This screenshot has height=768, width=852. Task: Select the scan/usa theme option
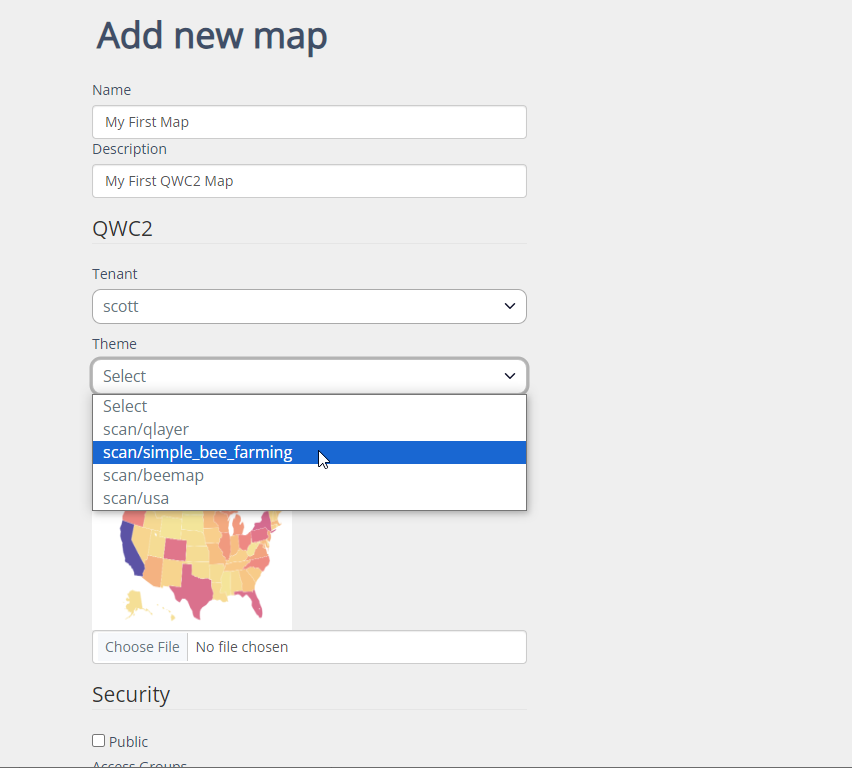(x=136, y=498)
